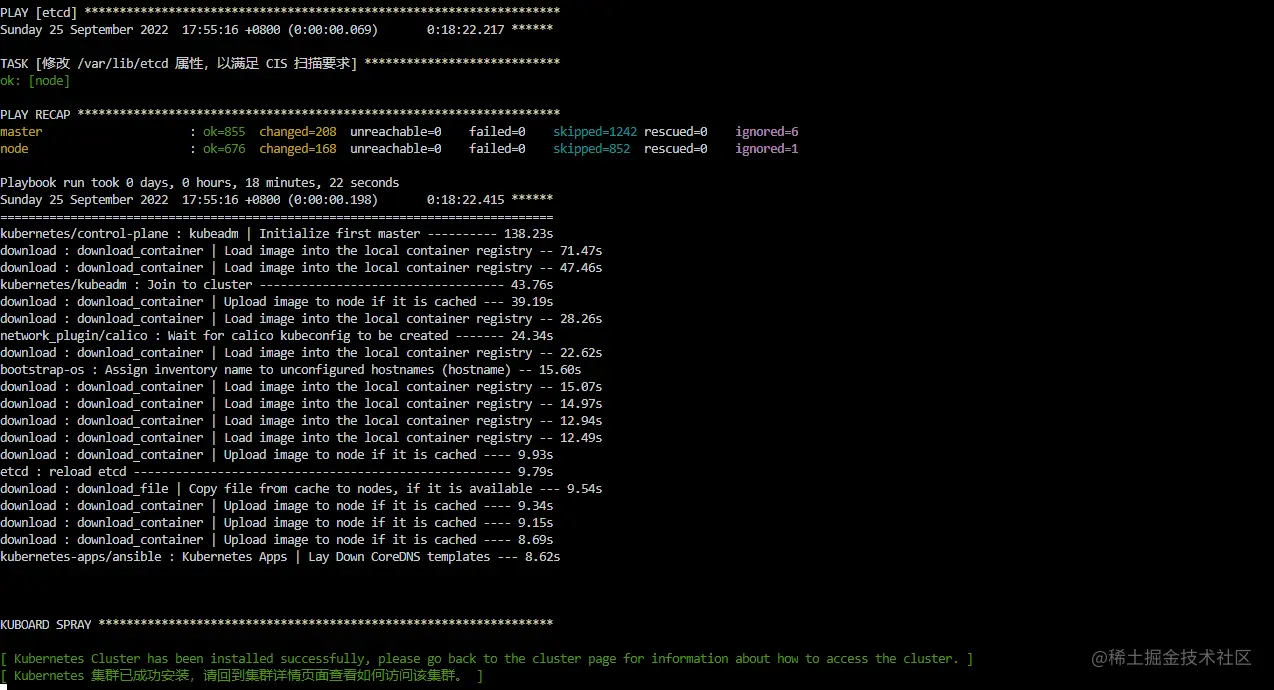Click the 'ignored=1' value
Screen dimensions: 1274x690
pos(767,148)
